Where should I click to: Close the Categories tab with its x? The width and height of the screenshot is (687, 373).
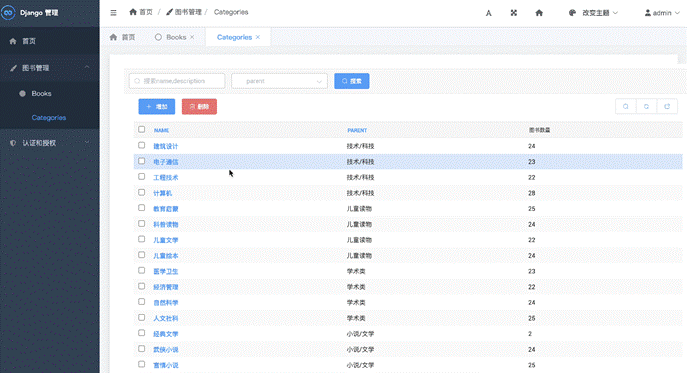(258, 37)
